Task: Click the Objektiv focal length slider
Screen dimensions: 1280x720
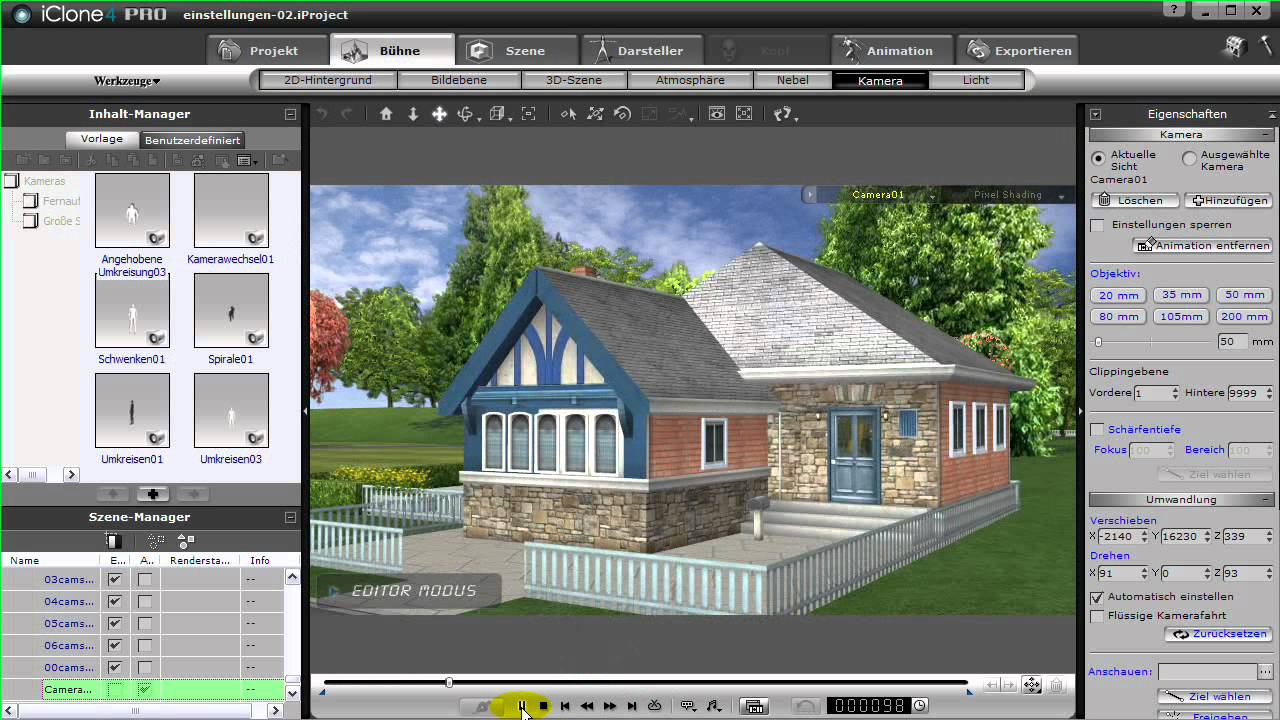Action: point(1150,342)
